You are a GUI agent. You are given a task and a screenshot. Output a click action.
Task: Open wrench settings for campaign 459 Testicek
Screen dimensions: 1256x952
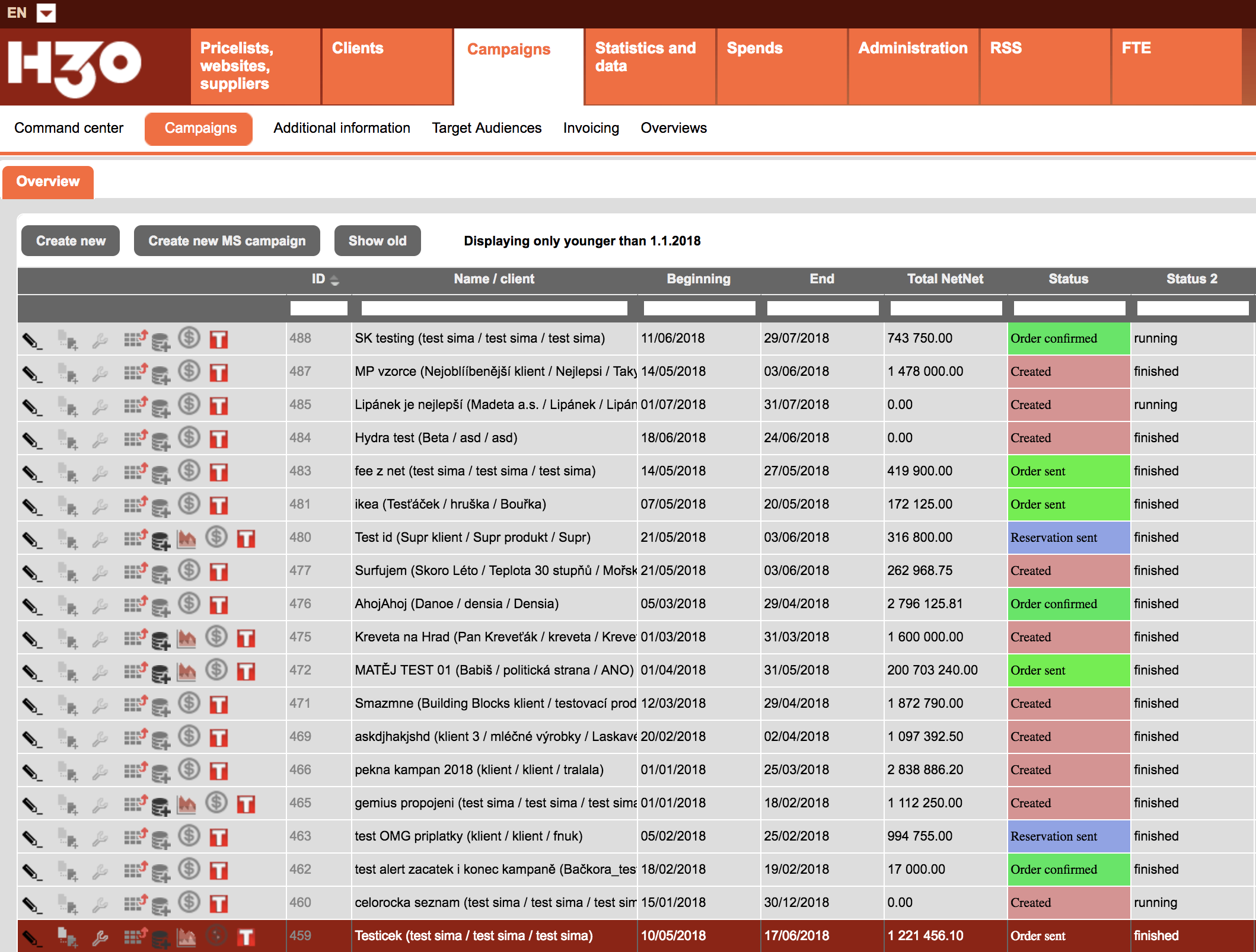click(100, 938)
